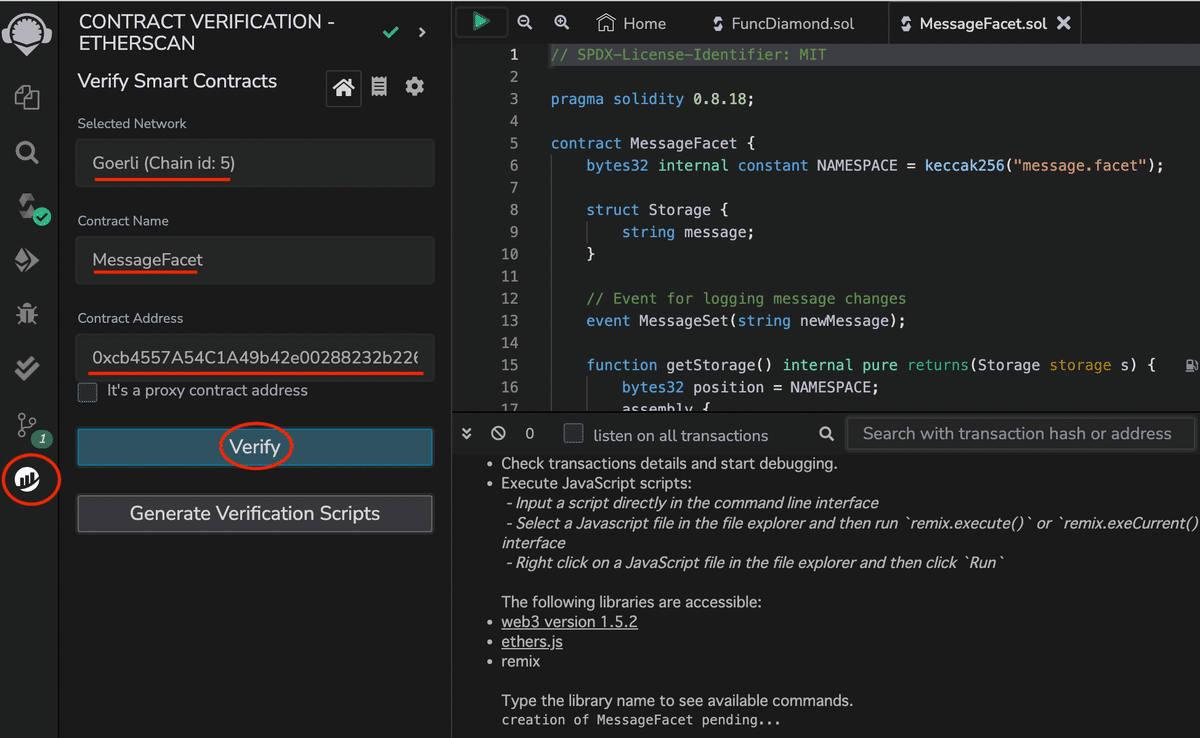The width and height of the screenshot is (1200, 738).
Task: Click 'string message;' code line
Action: click(x=688, y=232)
